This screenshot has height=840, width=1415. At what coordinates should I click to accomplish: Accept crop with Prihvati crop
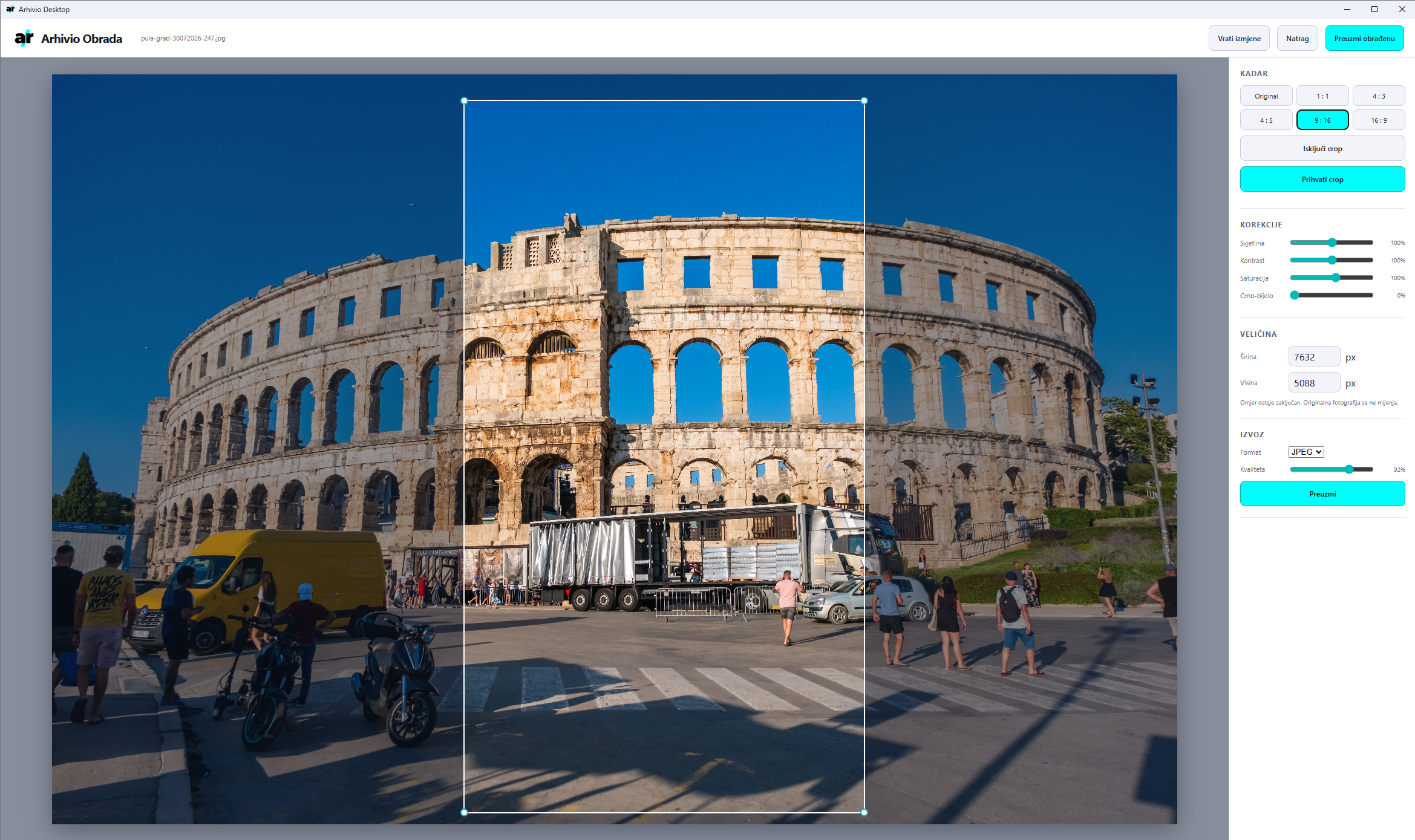click(x=1322, y=179)
